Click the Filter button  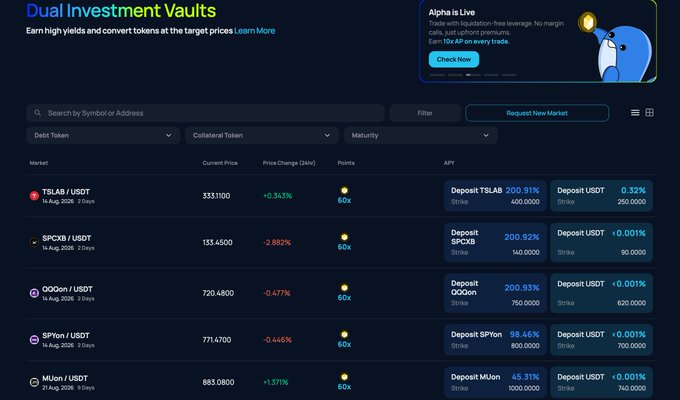click(425, 113)
